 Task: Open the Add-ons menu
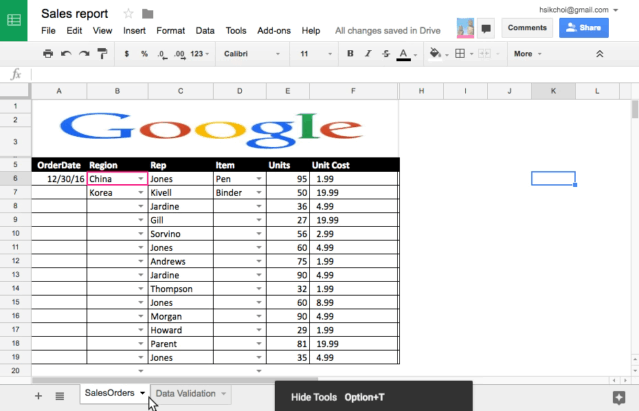click(x=274, y=31)
